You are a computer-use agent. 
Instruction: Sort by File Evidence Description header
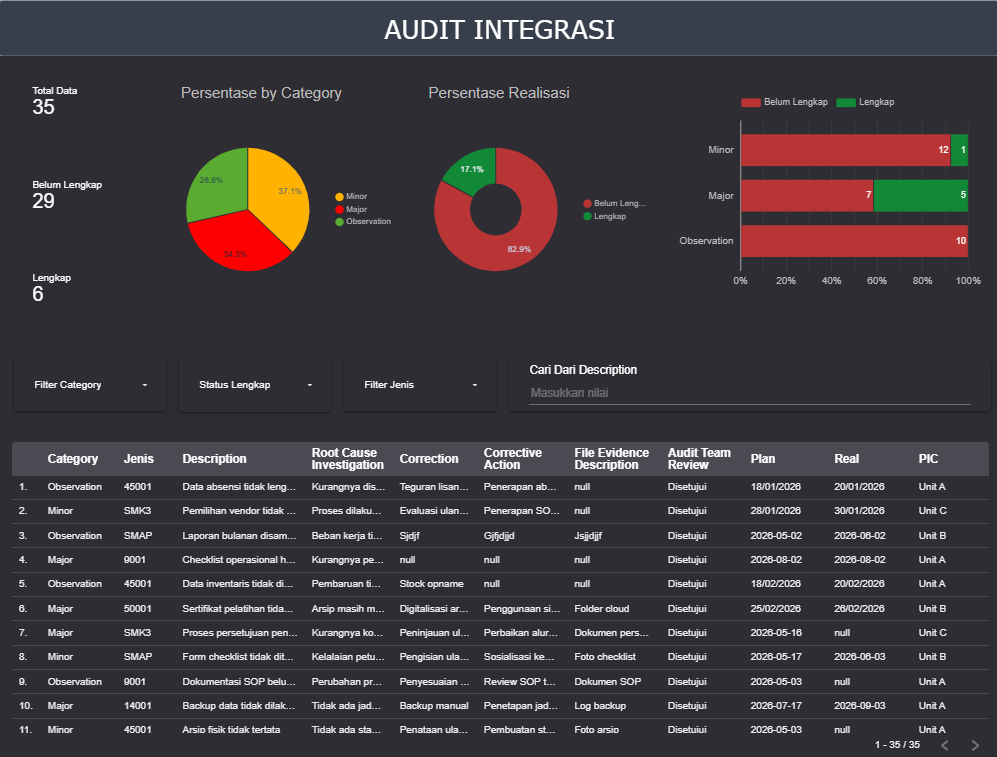coord(611,459)
